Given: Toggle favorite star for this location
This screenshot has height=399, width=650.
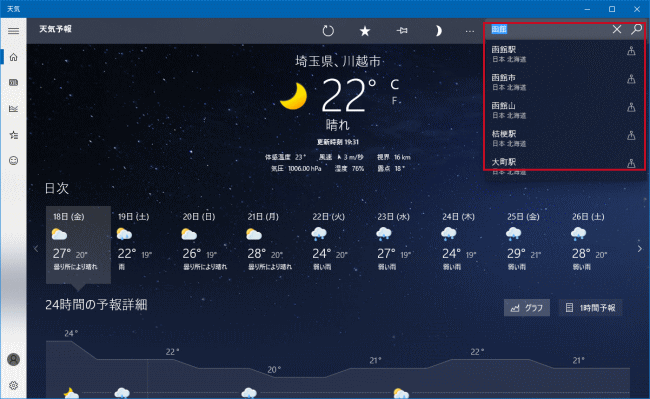Looking at the screenshot, I should pyautogui.click(x=365, y=31).
